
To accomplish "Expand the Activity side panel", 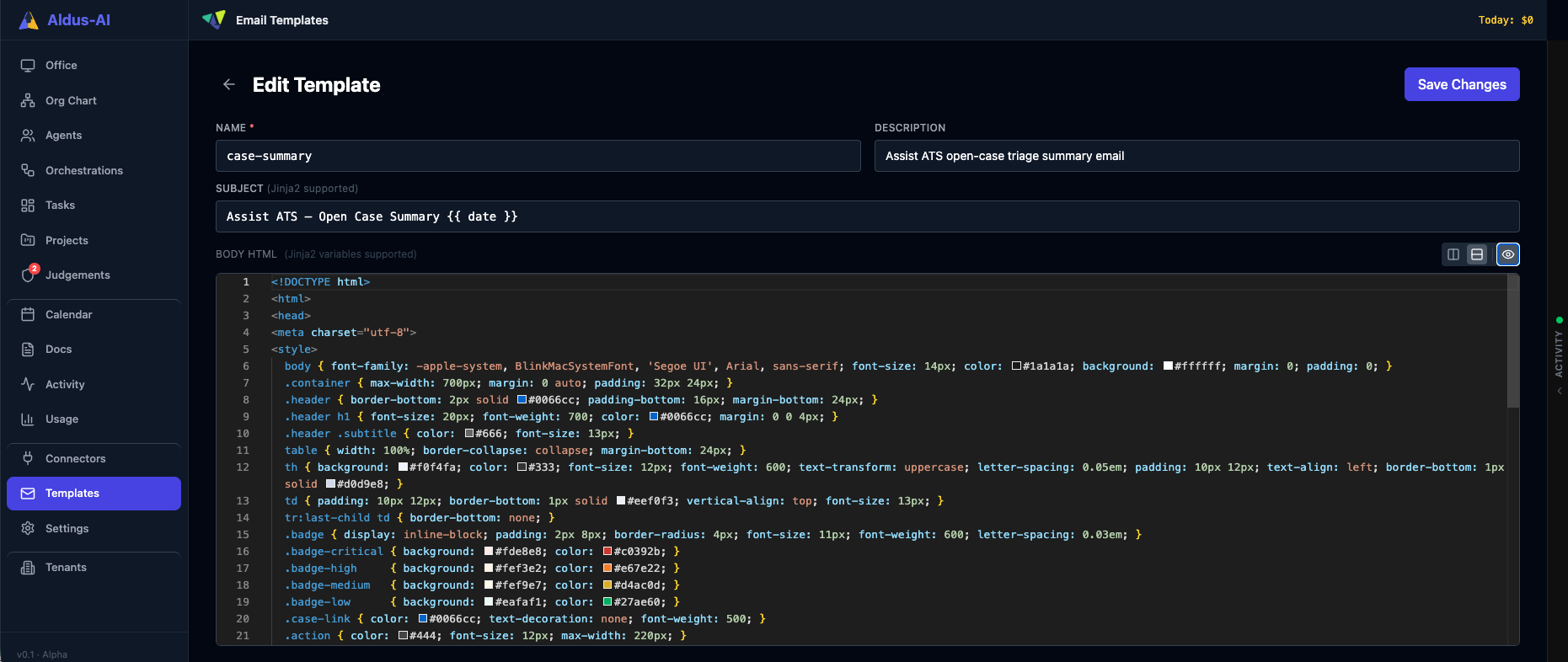I will point(1559,354).
